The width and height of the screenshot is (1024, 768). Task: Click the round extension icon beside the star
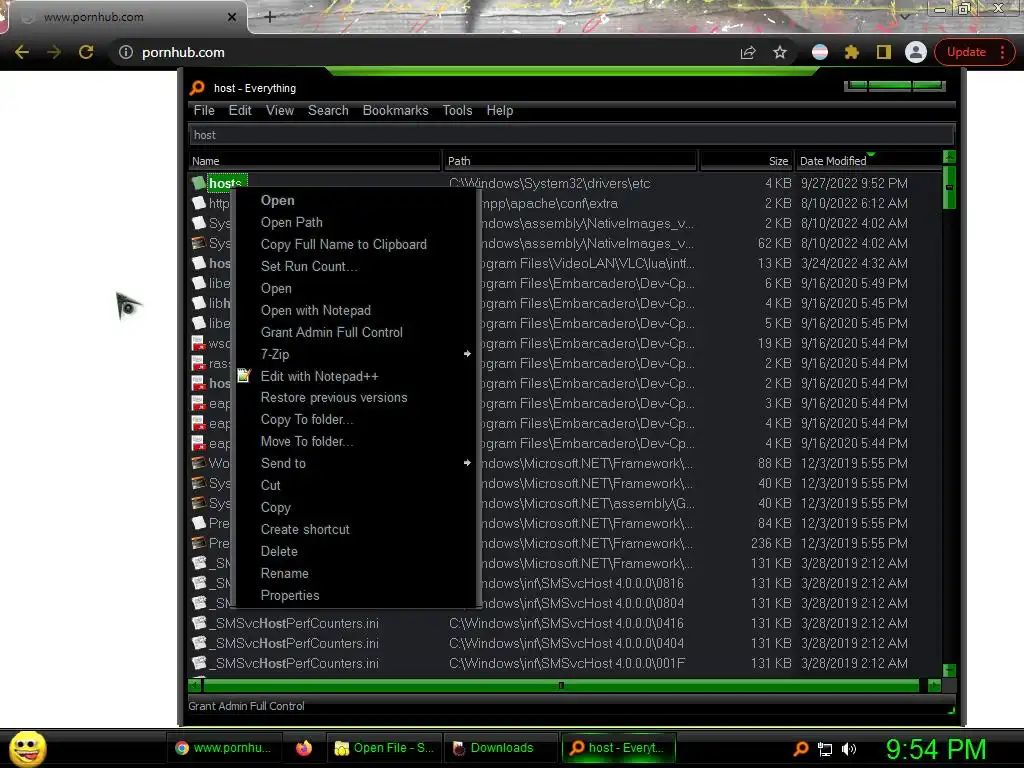pos(820,52)
